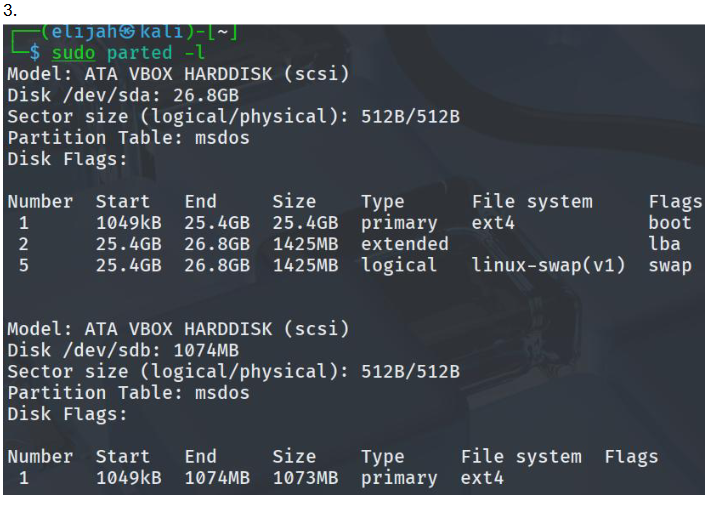Click the ext4 file system in sdb table

point(482,478)
